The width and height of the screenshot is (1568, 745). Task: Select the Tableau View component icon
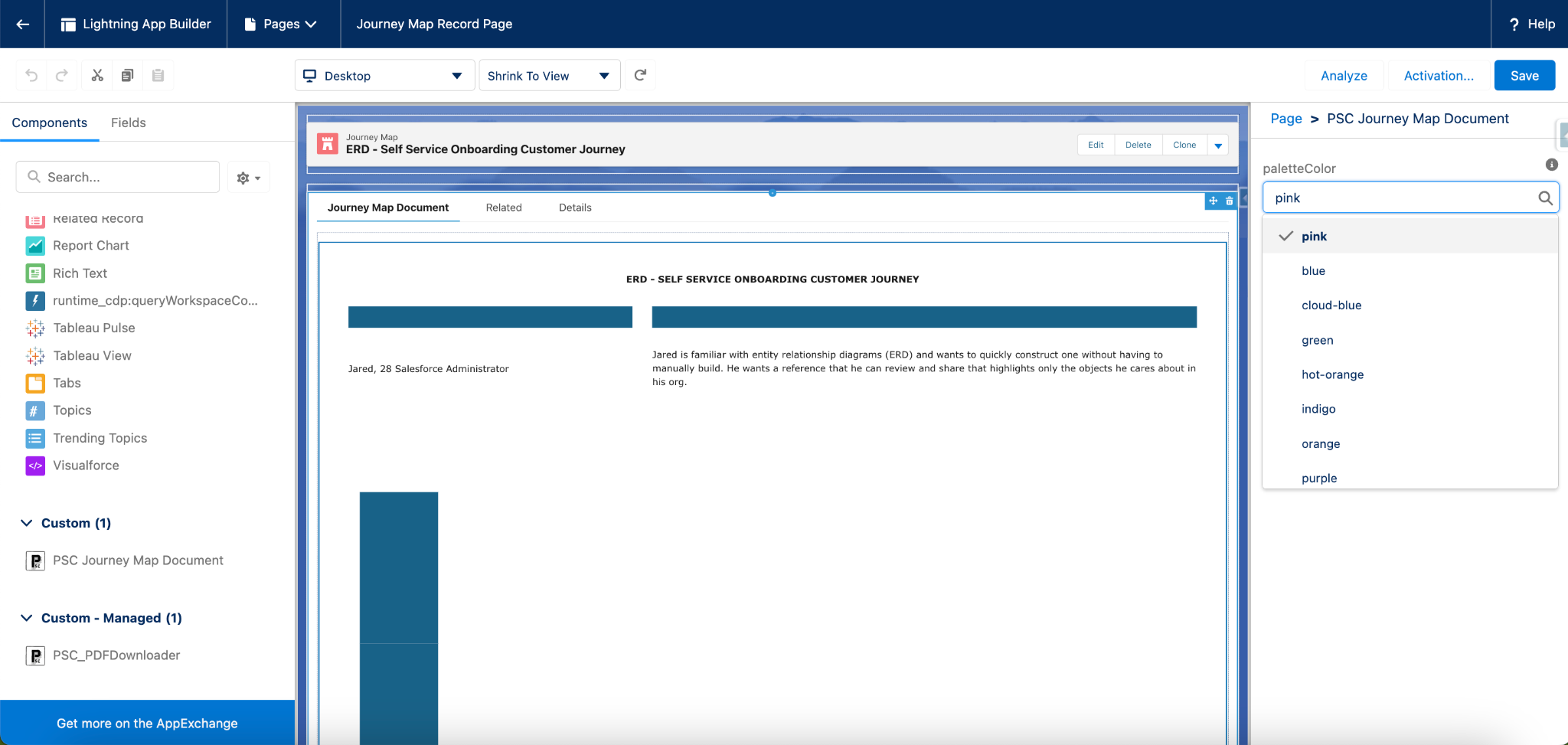click(35, 355)
